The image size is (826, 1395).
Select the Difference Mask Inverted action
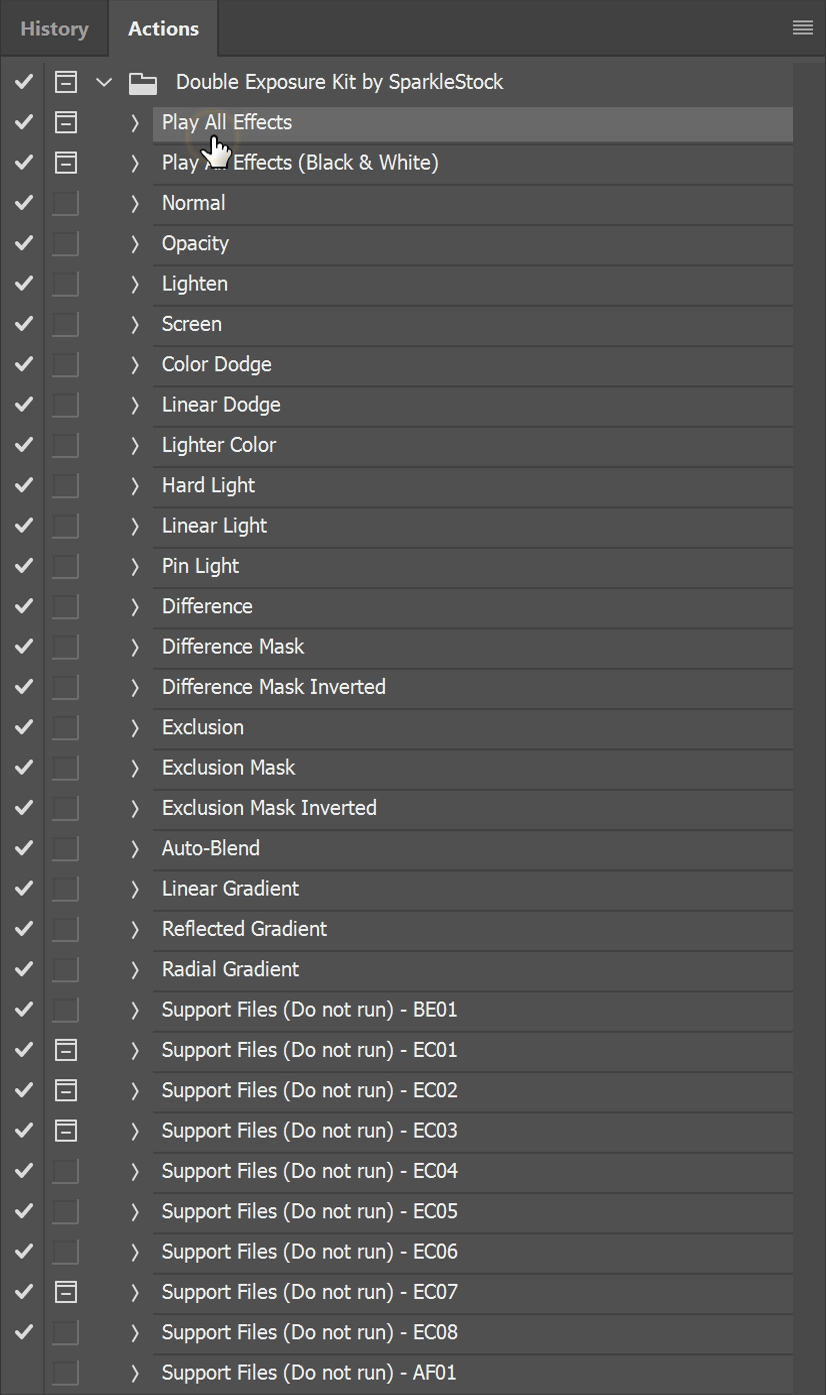(273, 687)
